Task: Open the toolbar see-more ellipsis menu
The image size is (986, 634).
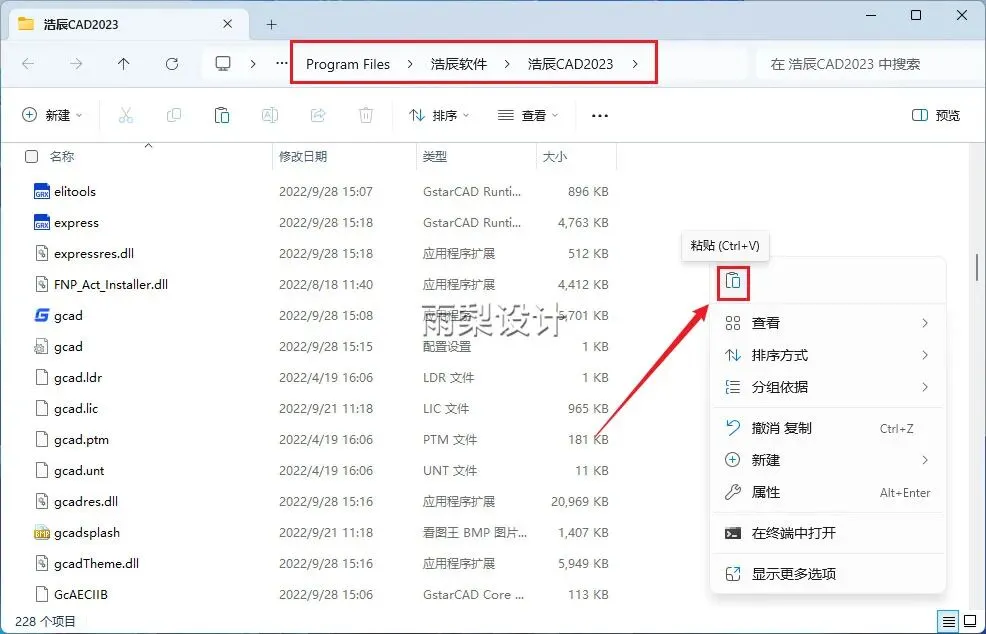Action: click(x=600, y=116)
